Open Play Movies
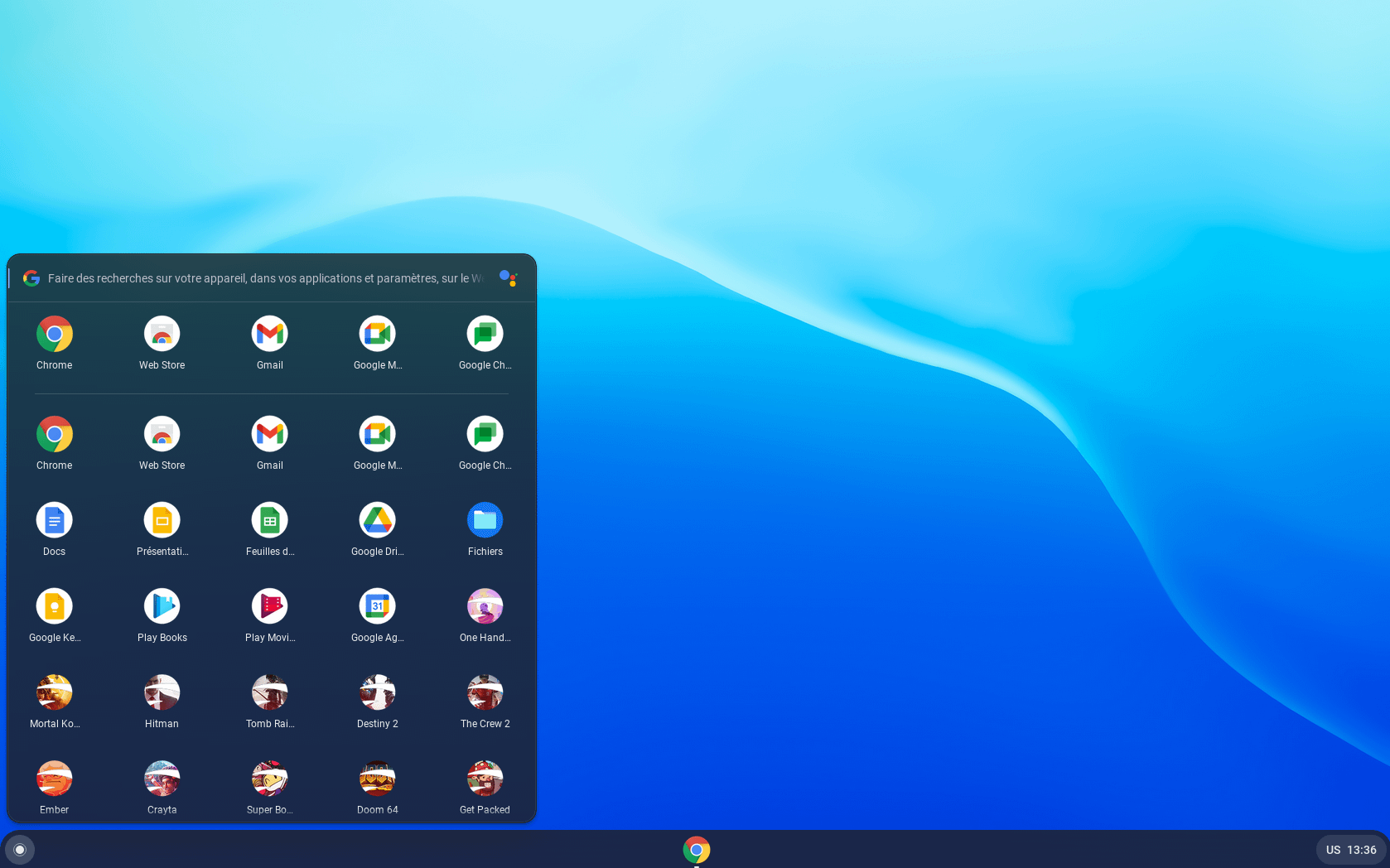This screenshot has height=868, width=1390. tap(269, 605)
